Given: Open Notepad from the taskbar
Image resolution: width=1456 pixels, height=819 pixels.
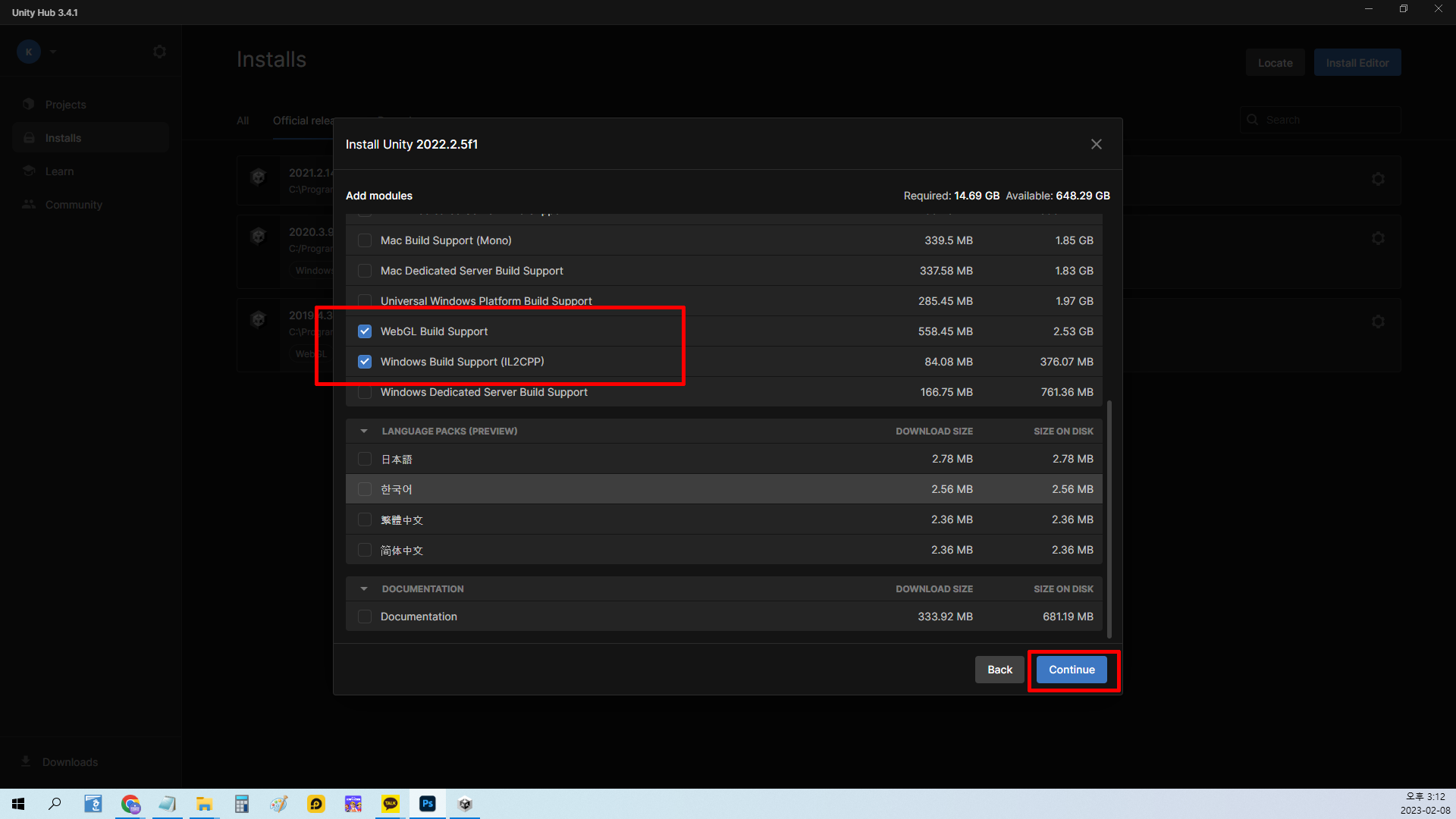Looking at the screenshot, I should pos(167,804).
